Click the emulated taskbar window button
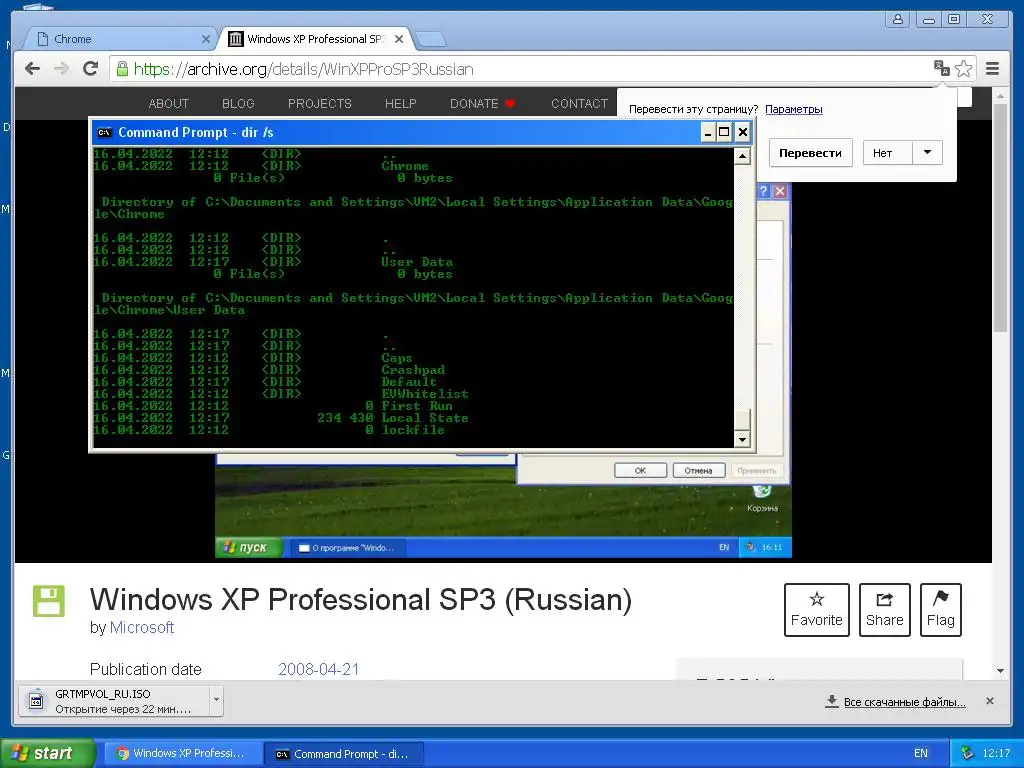Viewport: 1024px width, 768px height. coord(347,547)
